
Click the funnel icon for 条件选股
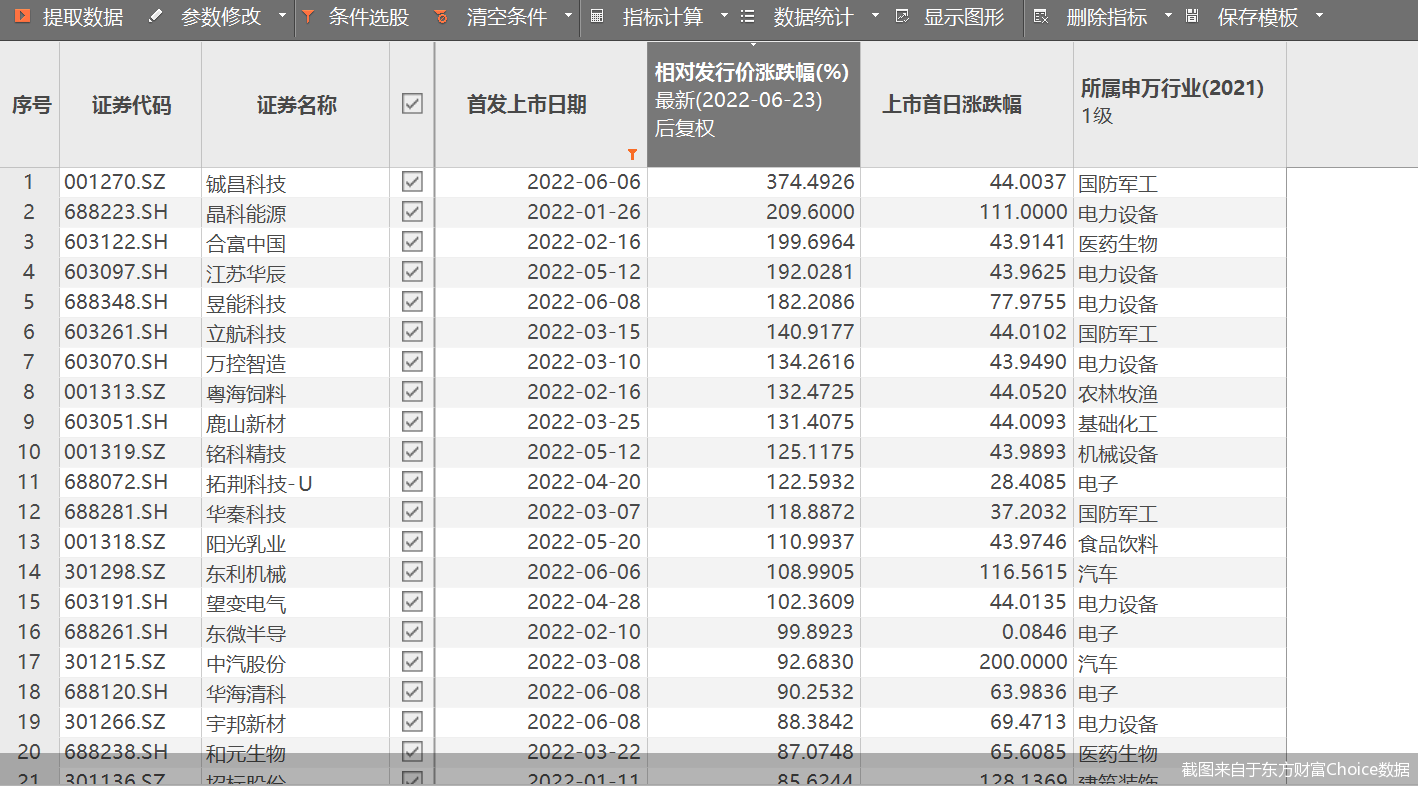(x=308, y=16)
